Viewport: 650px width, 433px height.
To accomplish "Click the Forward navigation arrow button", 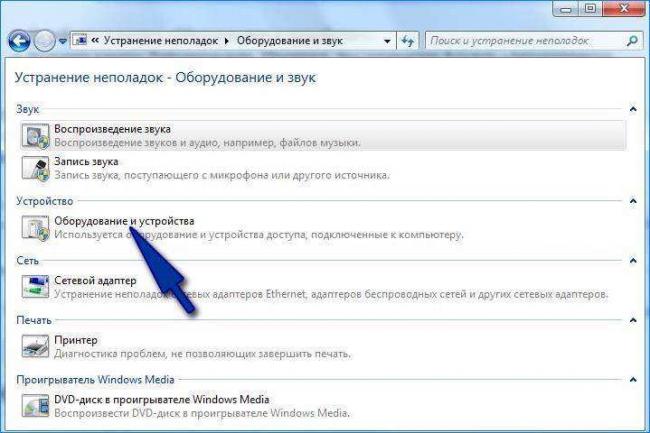I will pos(44,41).
